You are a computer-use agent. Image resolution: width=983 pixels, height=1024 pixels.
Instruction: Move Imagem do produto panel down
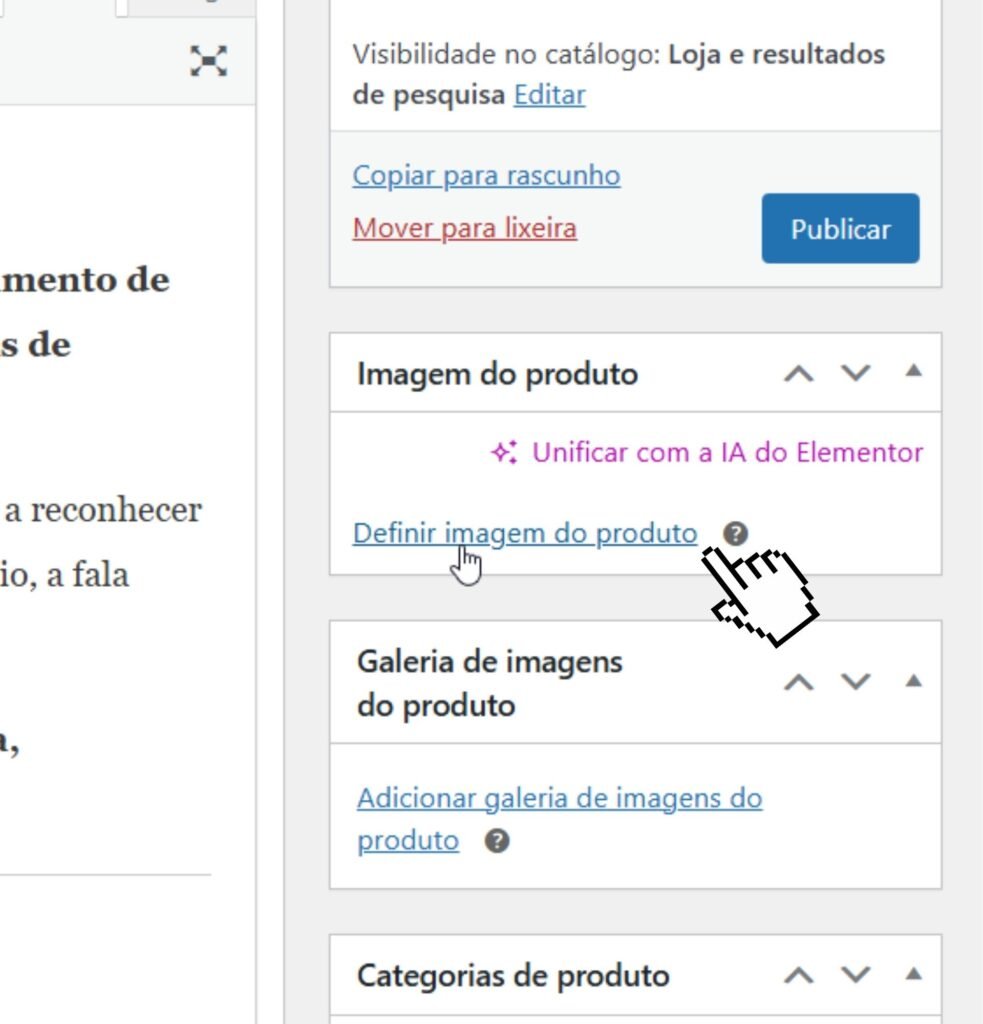[x=856, y=373]
